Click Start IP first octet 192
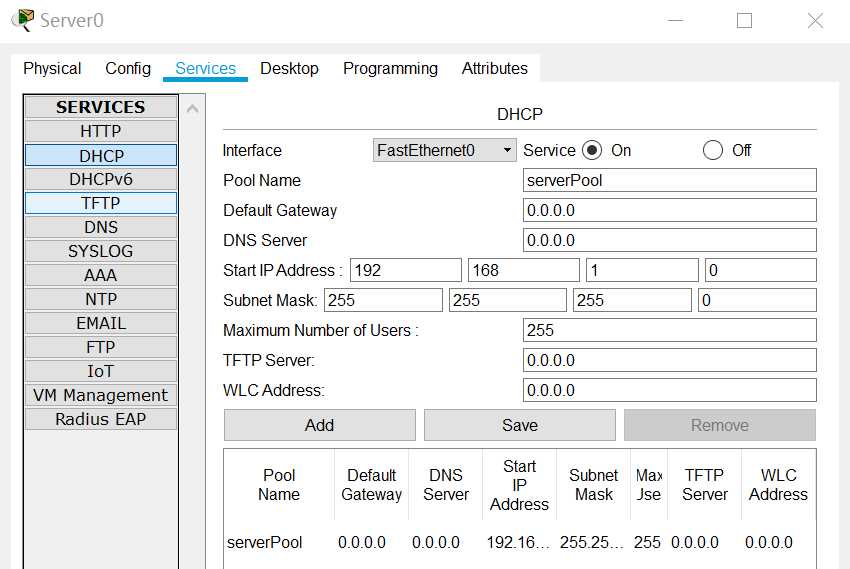The width and height of the screenshot is (850, 569). [x=406, y=270]
